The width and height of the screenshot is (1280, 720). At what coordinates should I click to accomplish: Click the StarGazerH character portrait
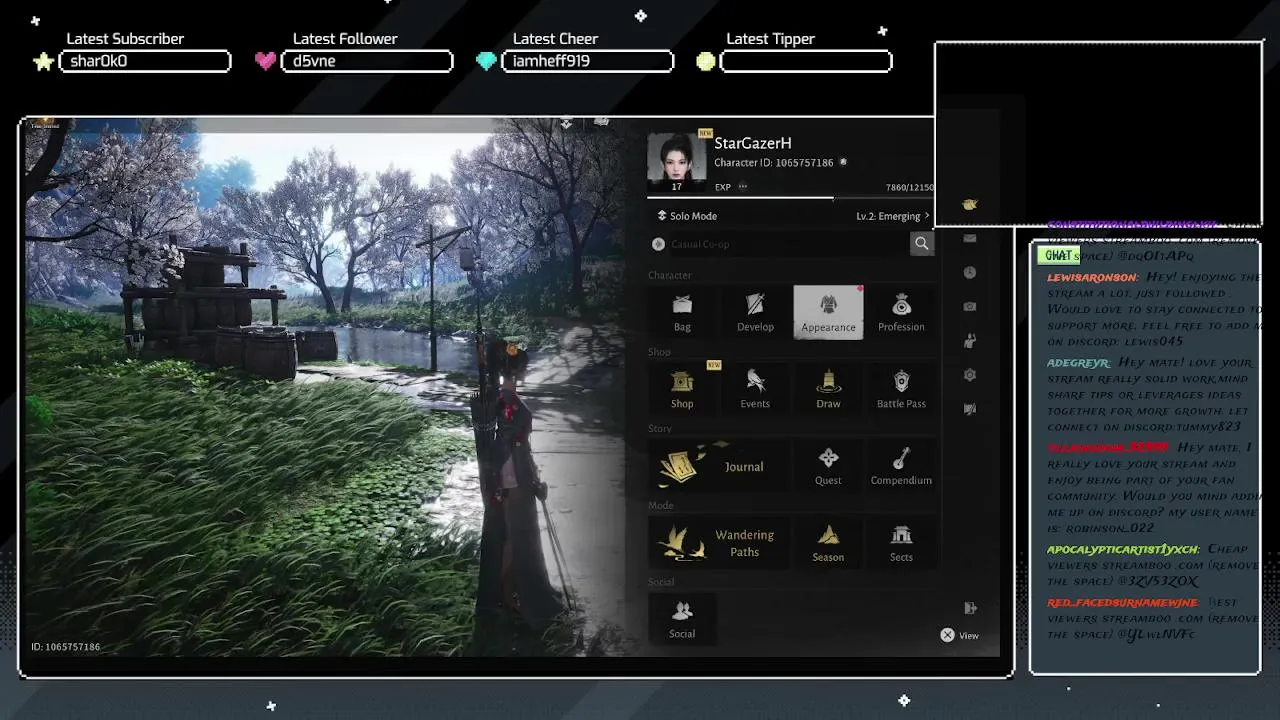coord(677,162)
